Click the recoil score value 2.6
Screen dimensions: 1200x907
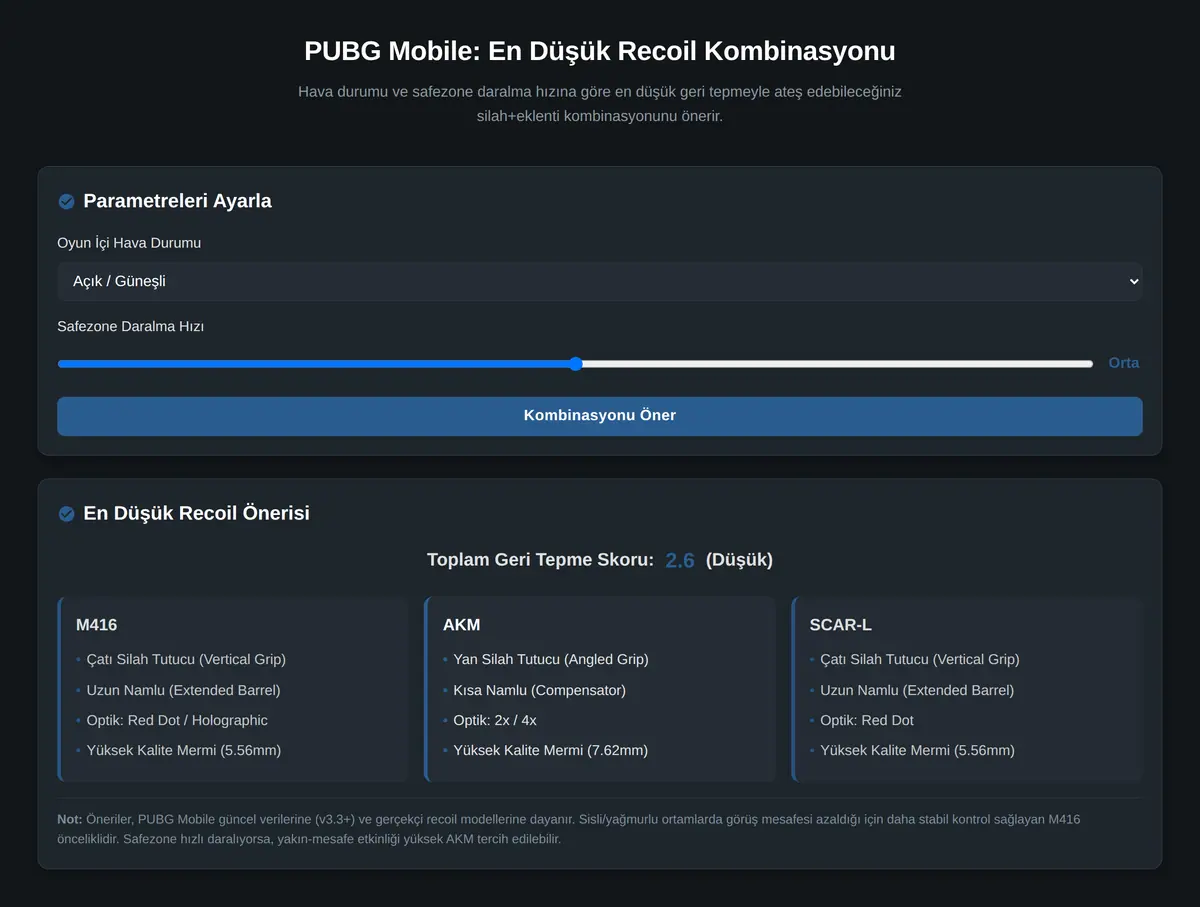point(680,561)
